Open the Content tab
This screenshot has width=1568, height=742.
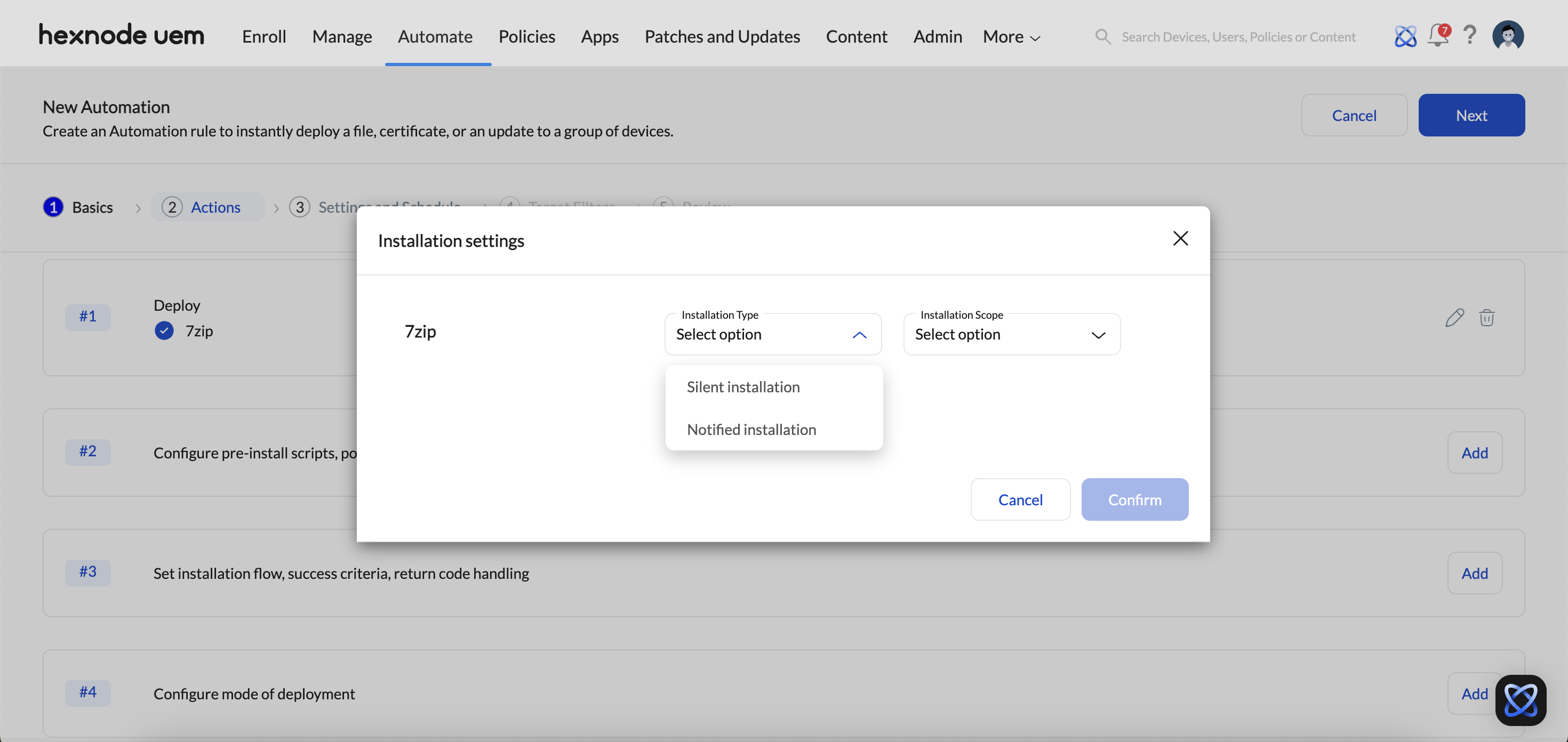857,36
